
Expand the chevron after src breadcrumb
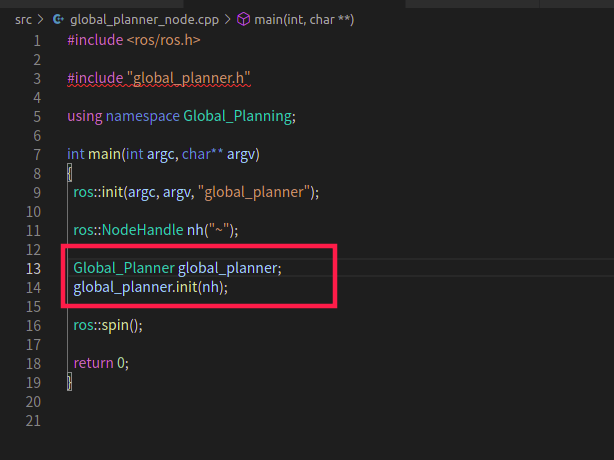pos(40,20)
